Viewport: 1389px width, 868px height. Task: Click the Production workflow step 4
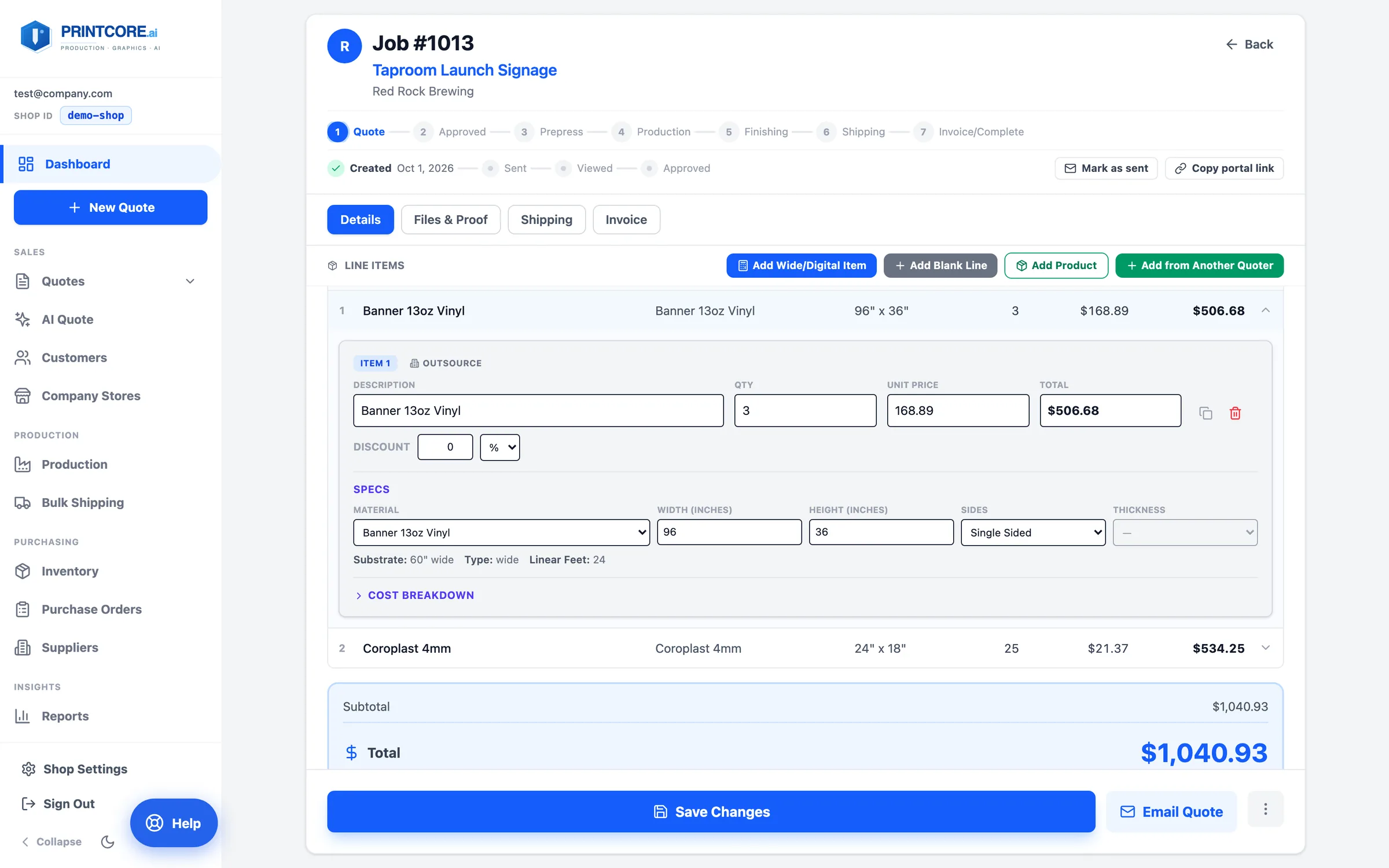pyautogui.click(x=651, y=132)
